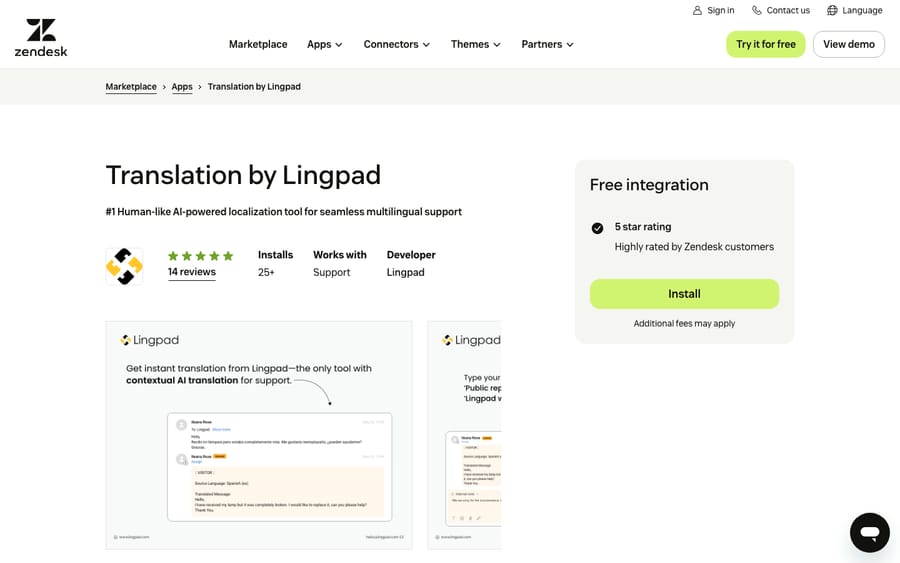
Task: Click the 5 star rating checkmark badge
Action: 597,228
